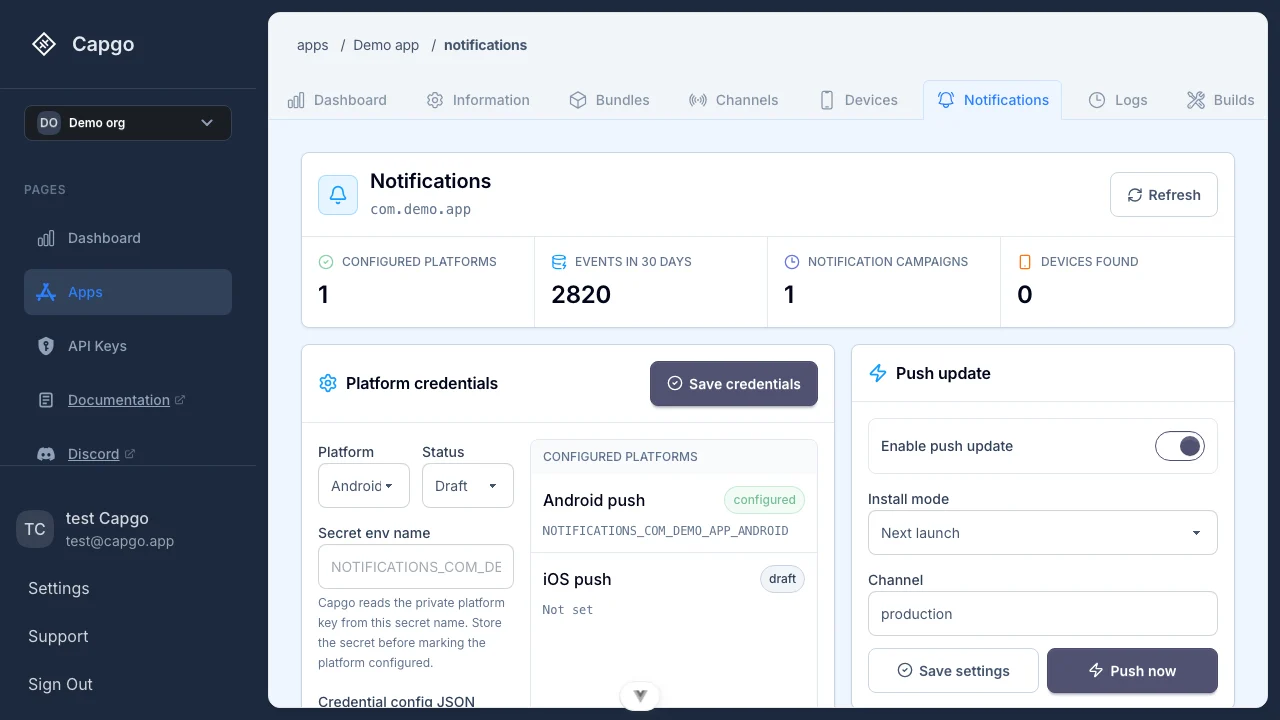Image resolution: width=1280 pixels, height=720 pixels.
Task: Switch to the Information tab
Action: point(478,100)
